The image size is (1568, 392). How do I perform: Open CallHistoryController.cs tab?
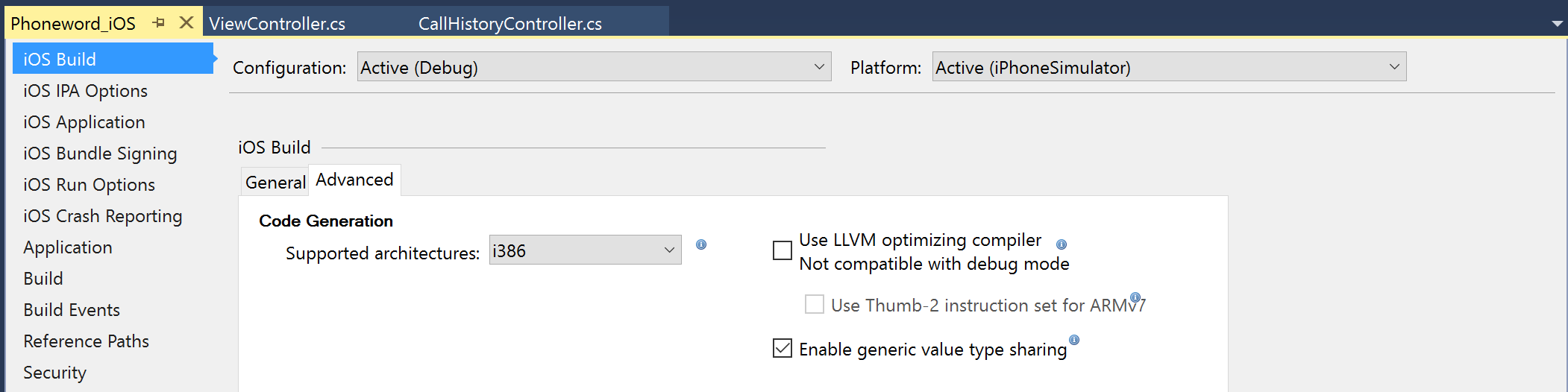tap(509, 24)
